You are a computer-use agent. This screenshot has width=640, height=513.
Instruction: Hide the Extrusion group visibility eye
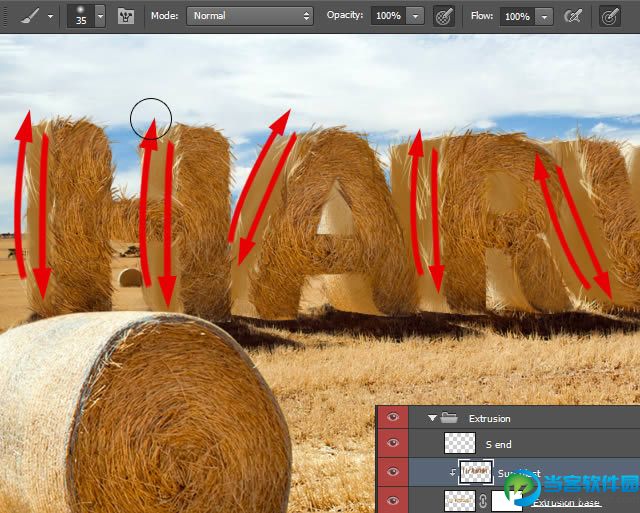click(x=393, y=417)
